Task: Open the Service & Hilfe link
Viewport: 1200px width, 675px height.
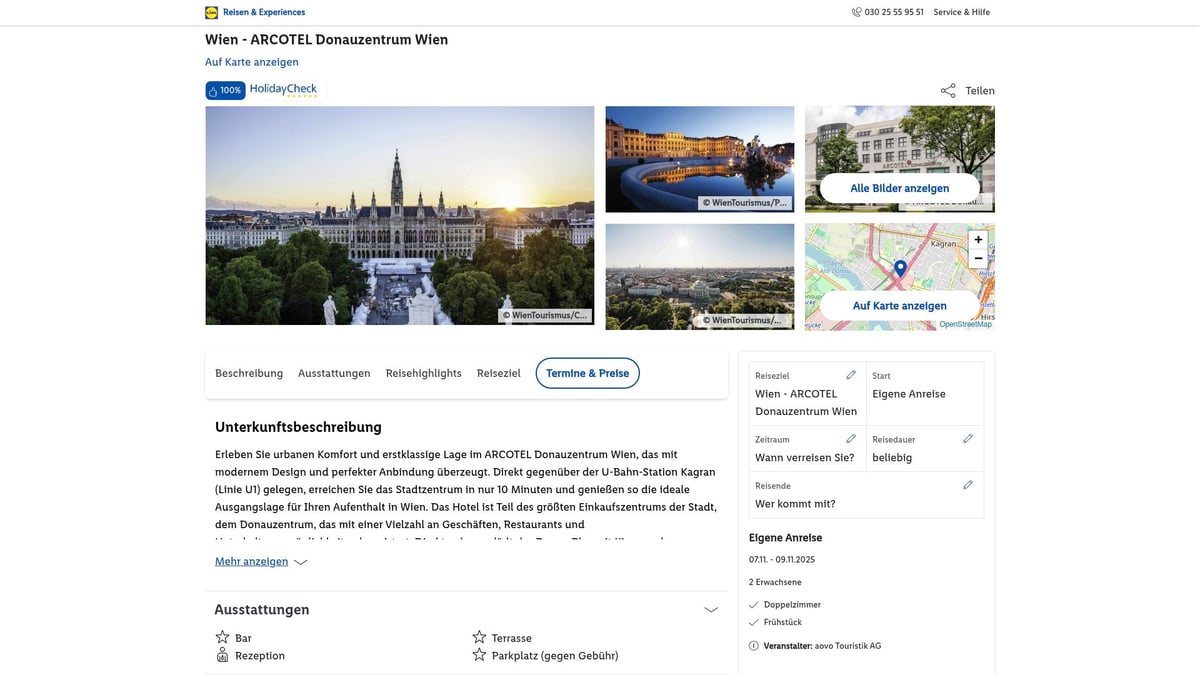Action: [961, 12]
